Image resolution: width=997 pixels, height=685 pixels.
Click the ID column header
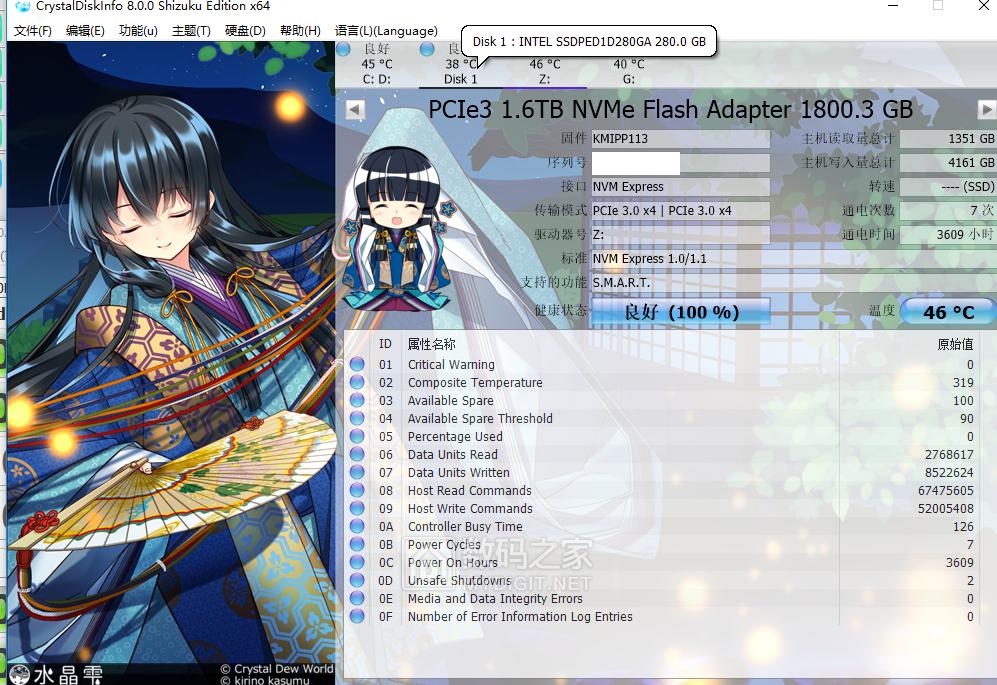[x=385, y=344]
